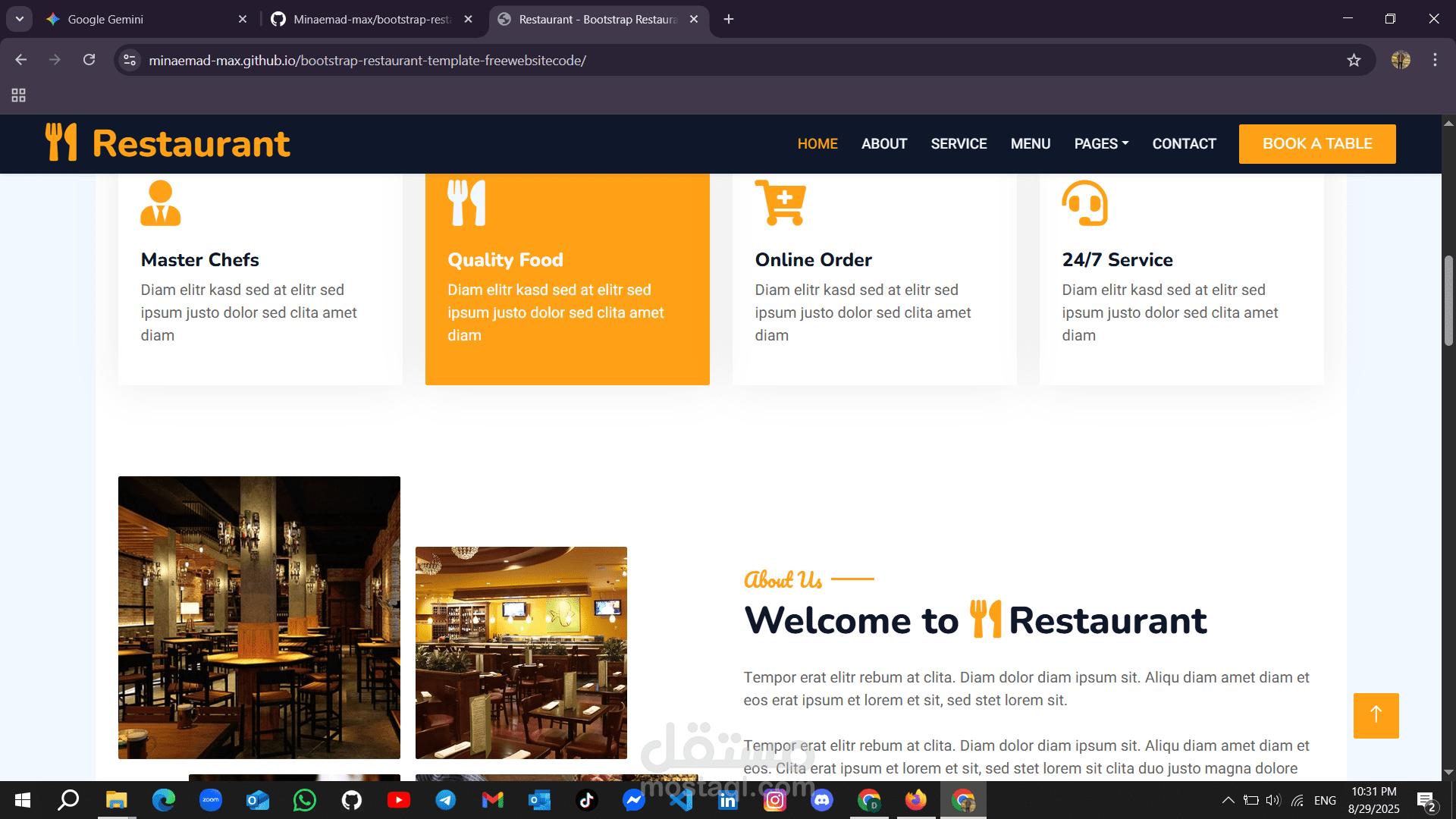The width and height of the screenshot is (1456, 819).
Task: Show hidden system tray icons chevron
Action: pos(1228,800)
